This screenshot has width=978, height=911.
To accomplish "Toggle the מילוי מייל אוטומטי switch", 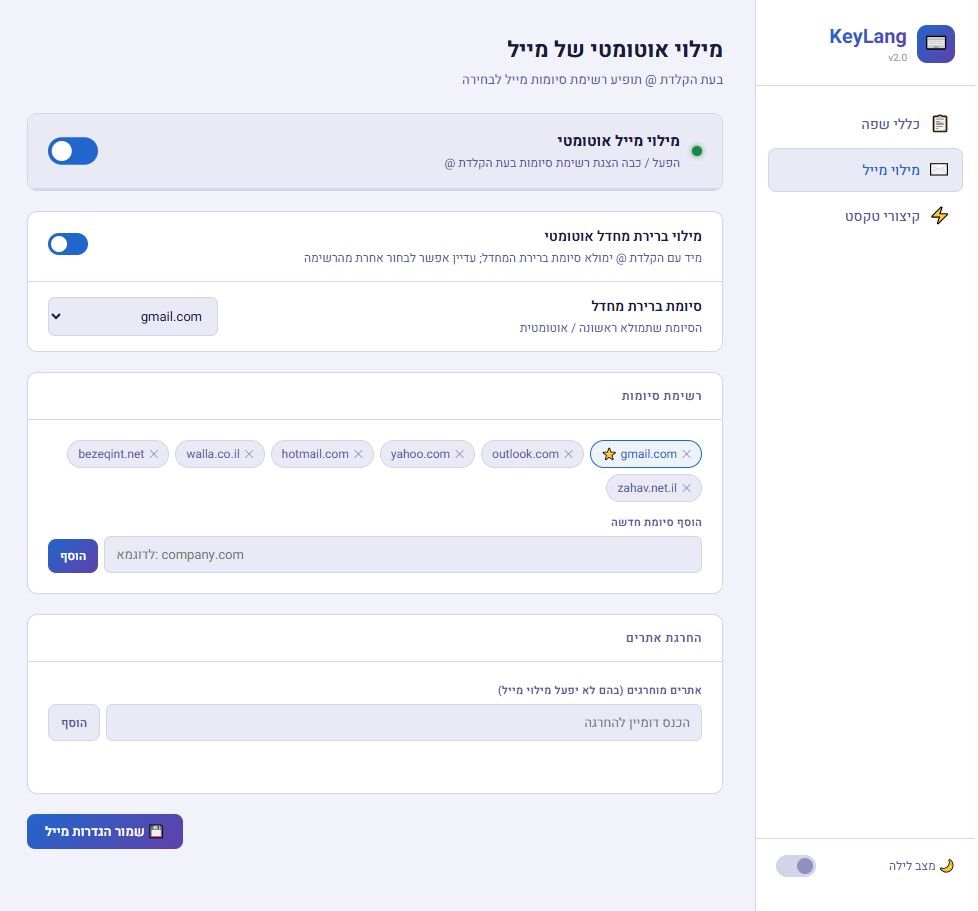I will 73,151.
